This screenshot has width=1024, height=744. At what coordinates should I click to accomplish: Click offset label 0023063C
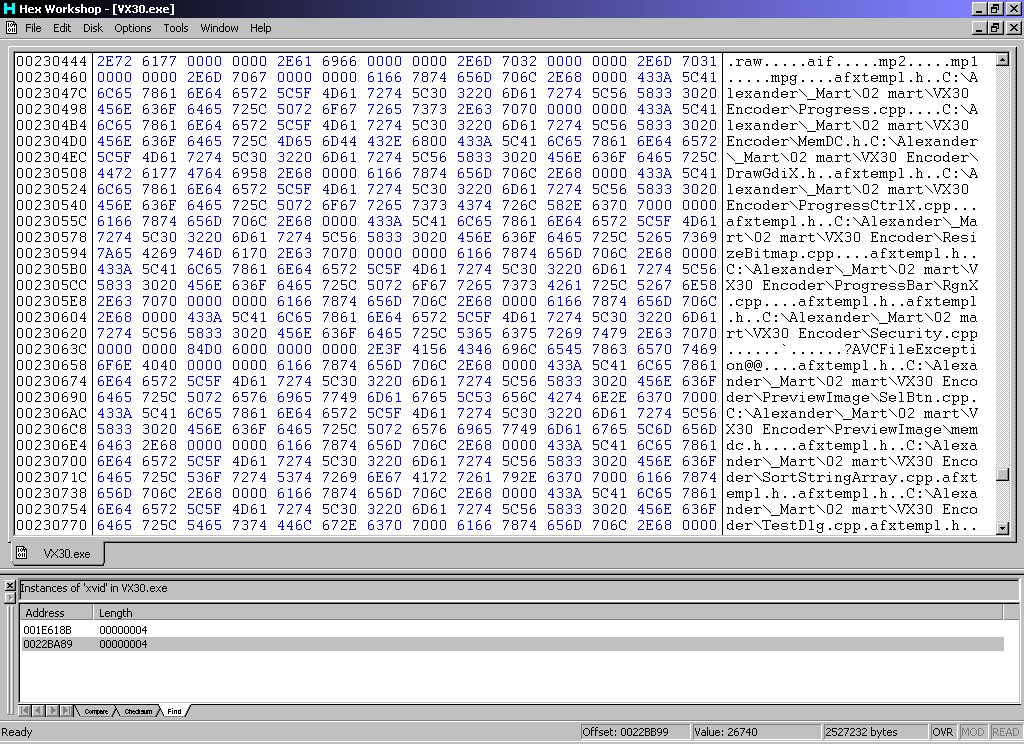[52, 349]
